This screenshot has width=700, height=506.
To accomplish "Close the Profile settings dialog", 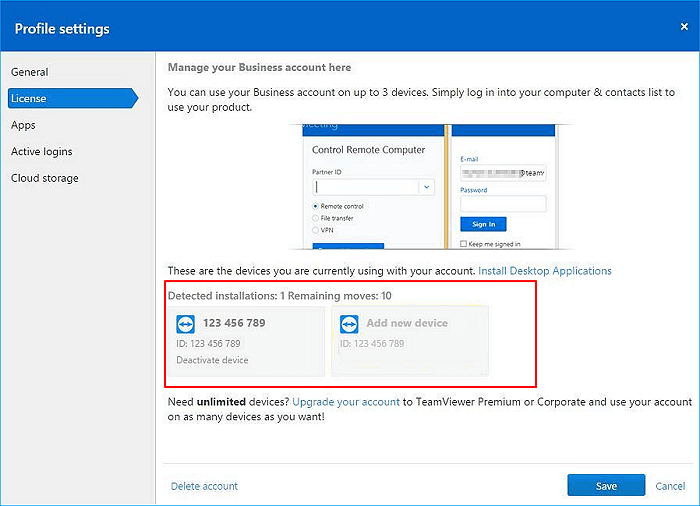I will 684,27.
